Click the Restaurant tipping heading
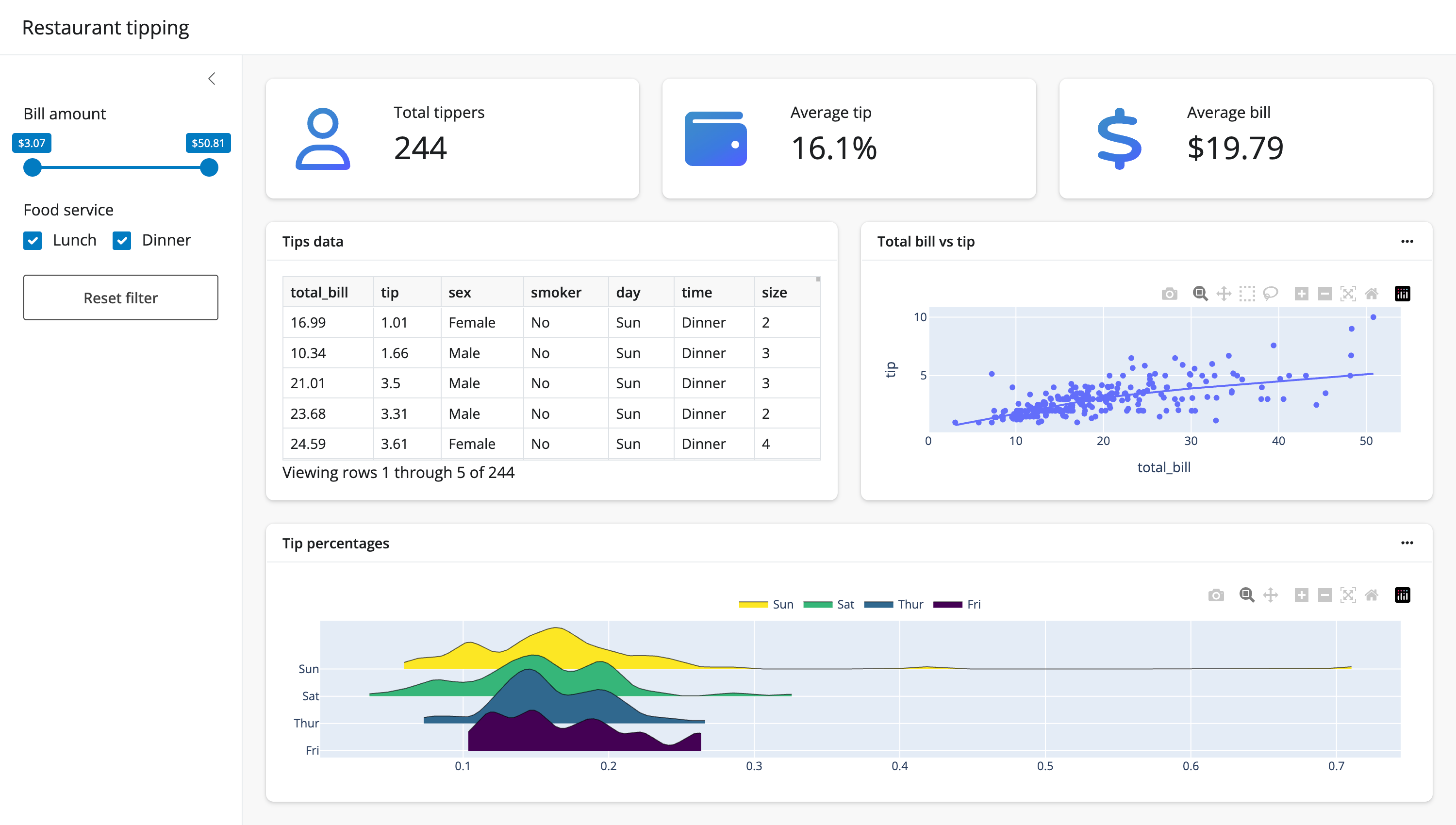The image size is (1456, 825). (x=106, y=26)
